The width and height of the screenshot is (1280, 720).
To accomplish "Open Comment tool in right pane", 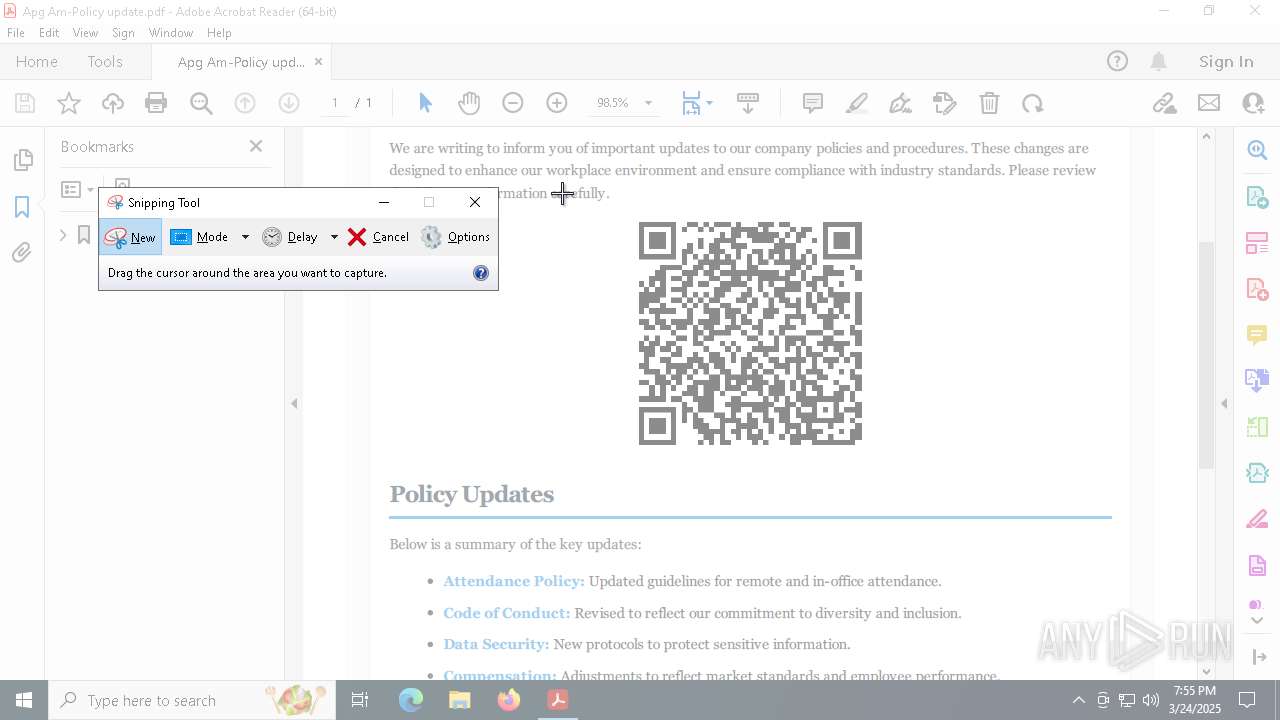I will coord(1257,335).
